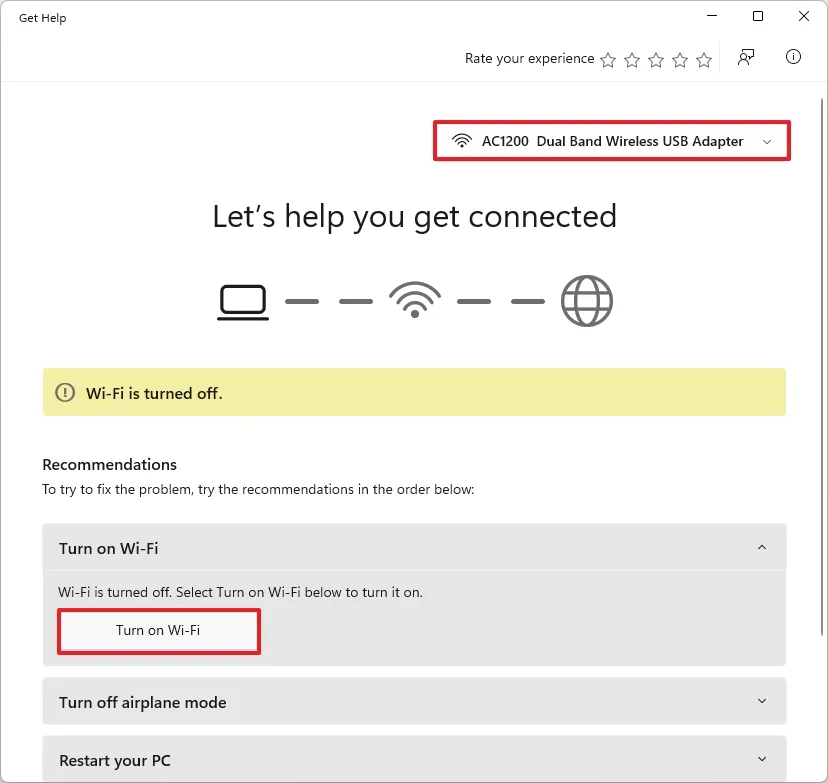Click the laptop icon in the connection diagram

[243, 300]
